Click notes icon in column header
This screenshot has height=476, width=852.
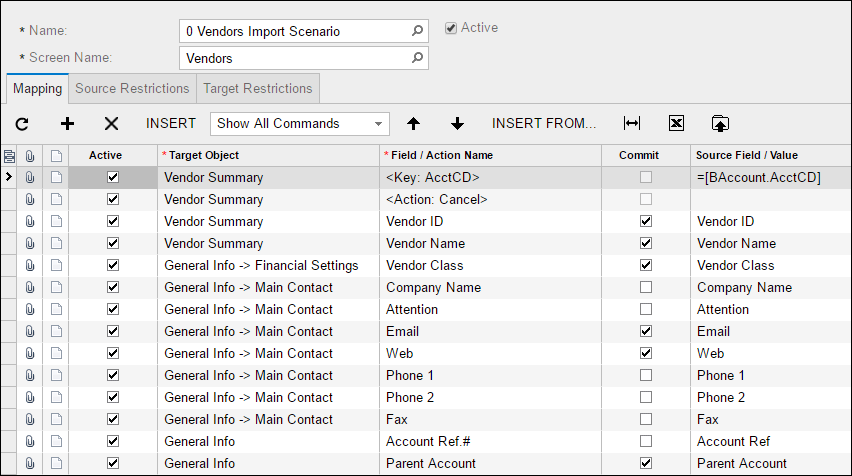coord(56,156)
